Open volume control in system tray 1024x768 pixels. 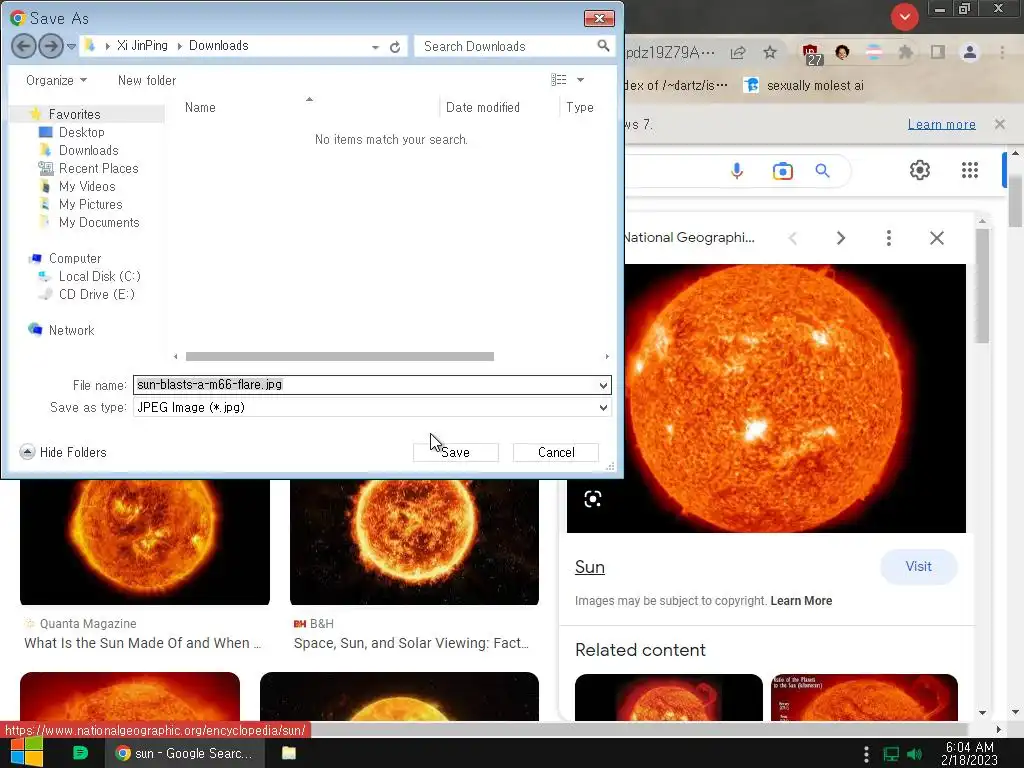914,754
